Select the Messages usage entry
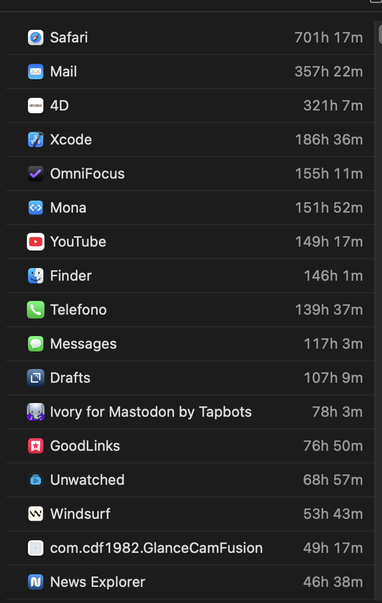Image resolution: width=382 pixels, height=603 pixels. (x=190, y=344)
